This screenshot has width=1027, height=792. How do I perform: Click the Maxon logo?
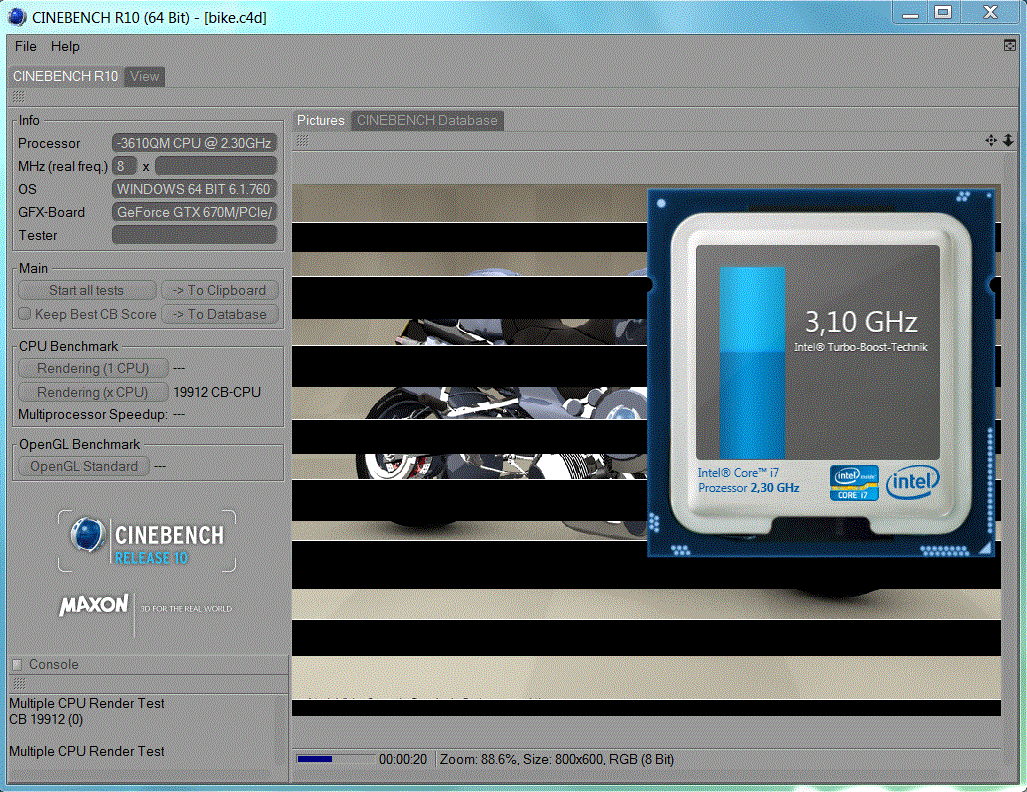94,606
